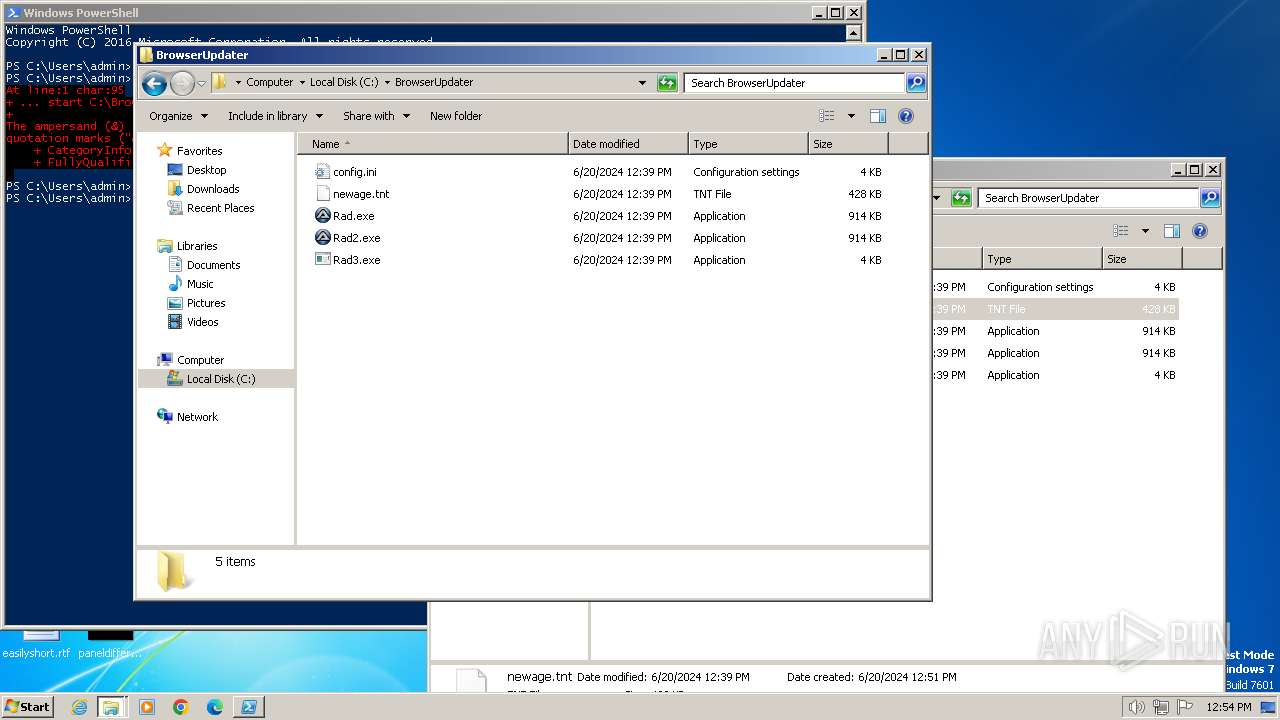The image size is (1280, 720).
Task: Open the Organize menu
Action: [178, 116]
